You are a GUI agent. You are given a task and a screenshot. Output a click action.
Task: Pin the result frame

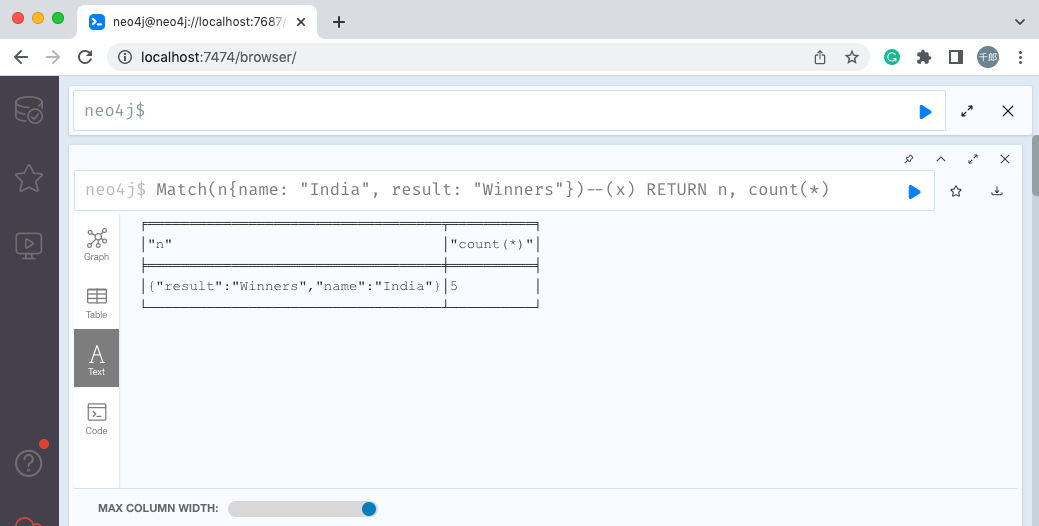[x=909, y=159]
